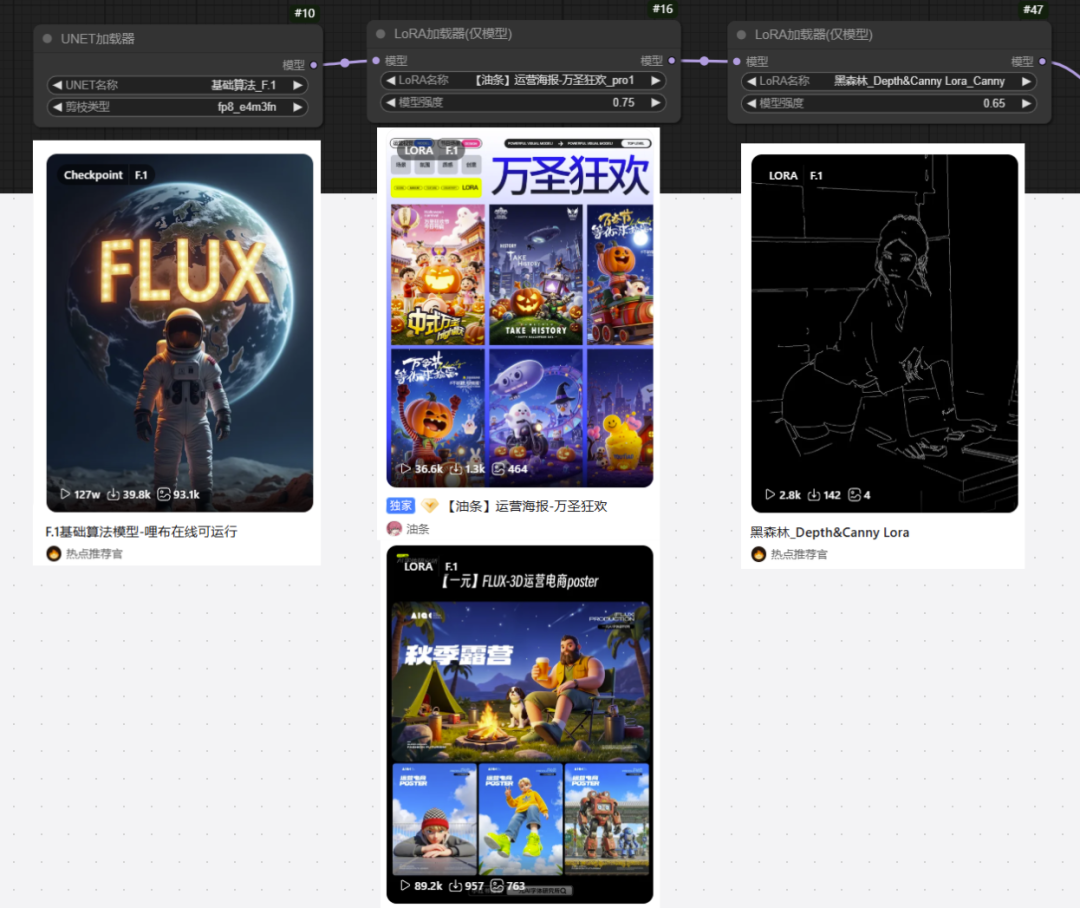
Task: Open FLUX-3D运营电商poster thumbnail
Action: tap(520, 724)
